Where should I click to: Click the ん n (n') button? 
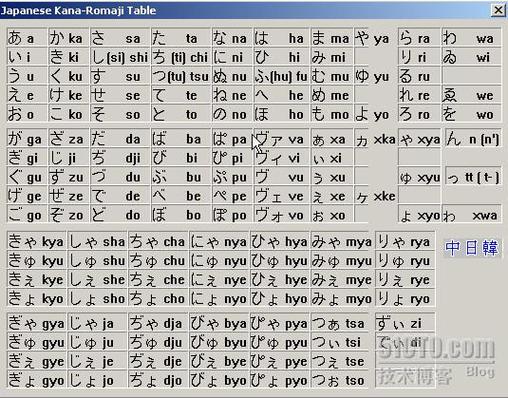click(x=473, y=139)
